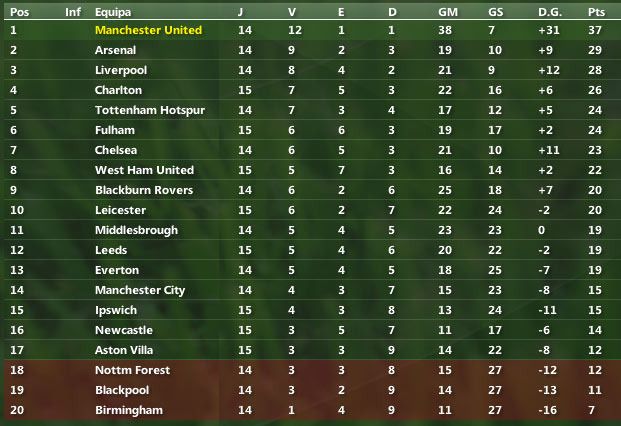Click on Newcastle in the table

point(124,330)
